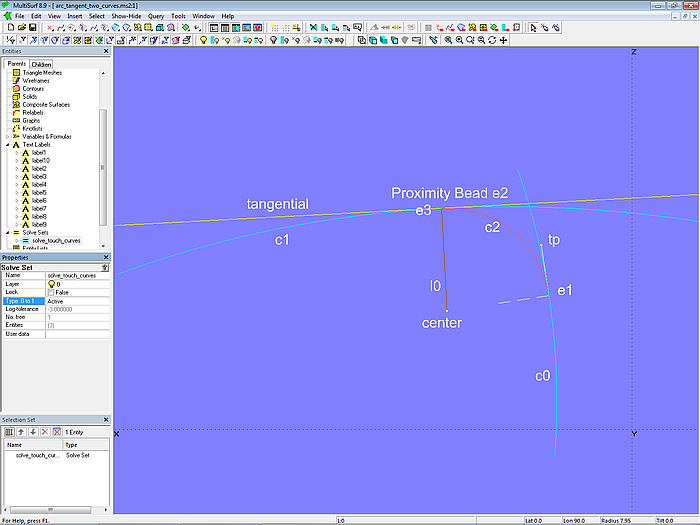The image size is (700, 525).
Task: Select the arrow pointer select tool
Action: (x=534, y=28)
